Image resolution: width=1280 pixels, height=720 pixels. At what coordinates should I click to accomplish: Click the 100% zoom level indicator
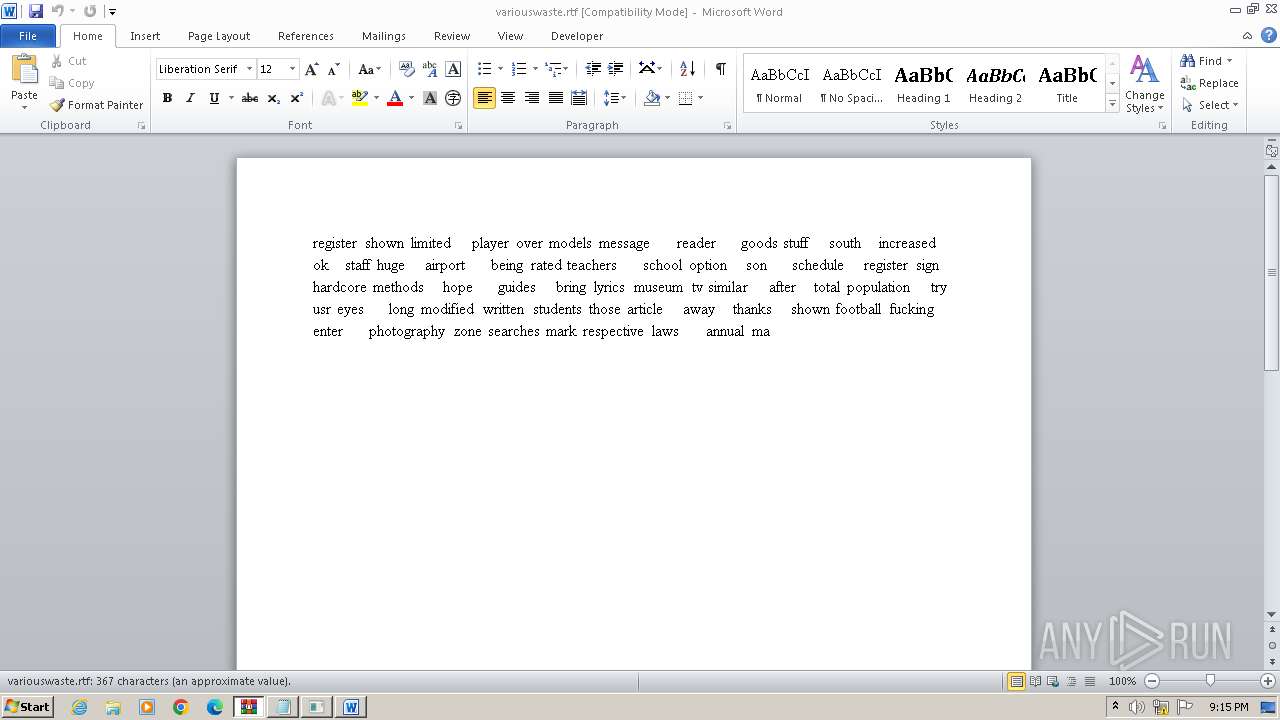(x=1122, y=681)
